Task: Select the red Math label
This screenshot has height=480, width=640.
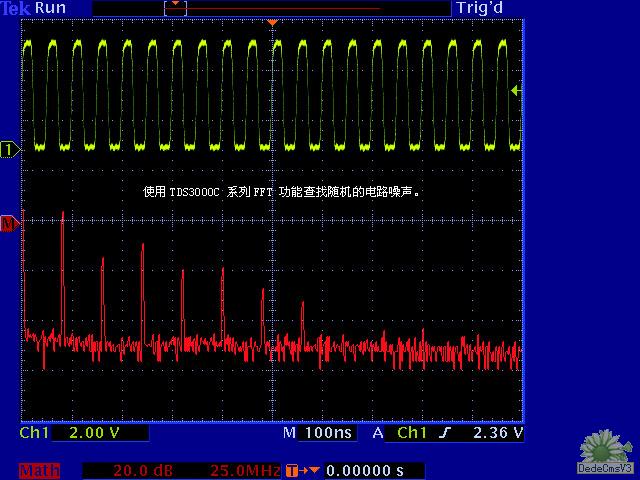Action: click(40, 470)
